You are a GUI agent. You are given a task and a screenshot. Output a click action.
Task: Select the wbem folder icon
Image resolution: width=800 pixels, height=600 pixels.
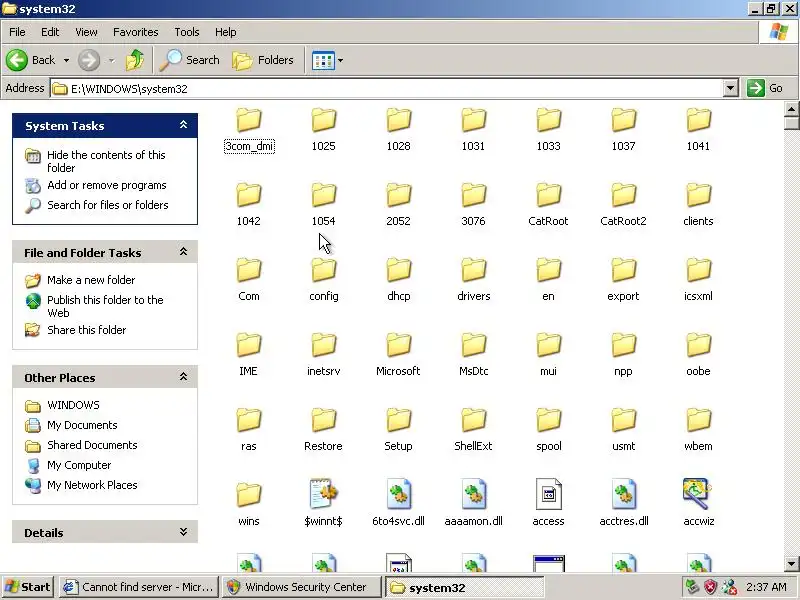pyautogui.click(x=698, y=420)
